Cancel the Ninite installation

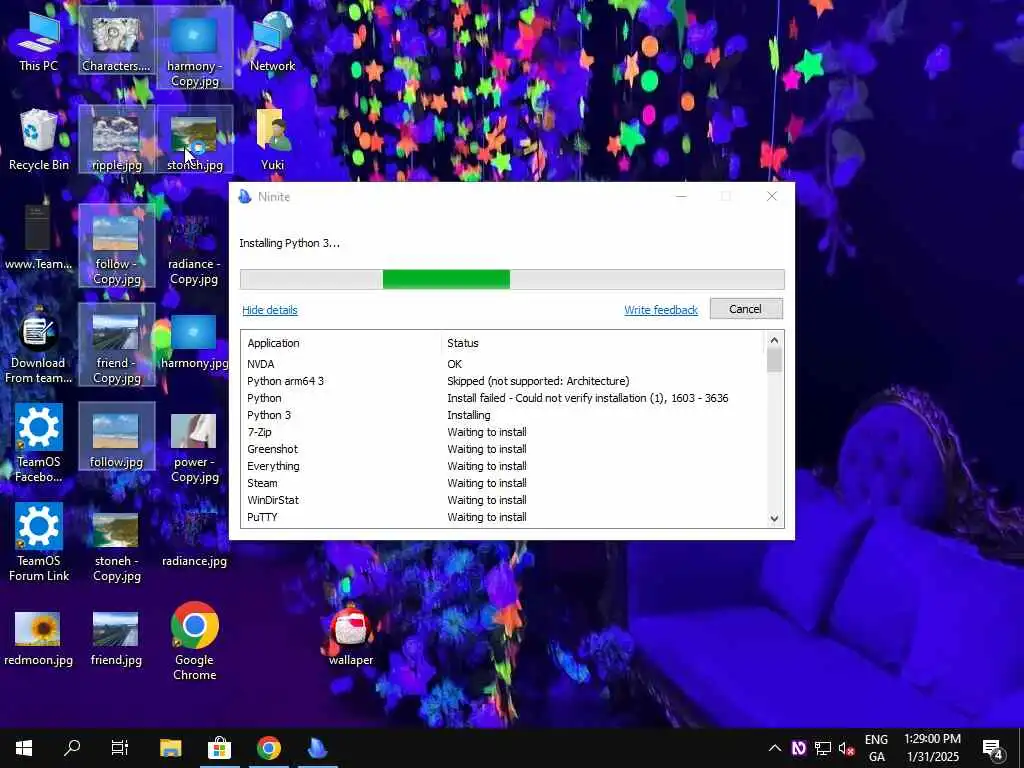coord(745,309)
